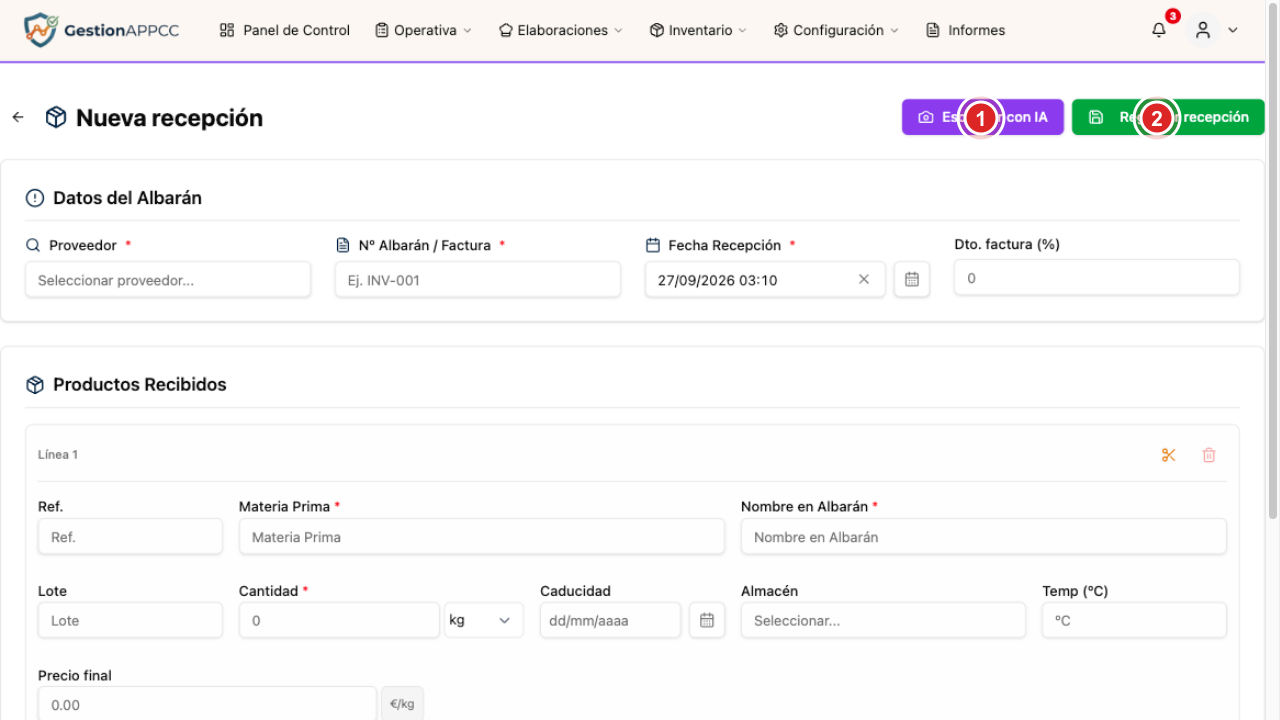Select a supplier in Proveedor field
The height and width of the screenshot is (720, 1280).
coord(168,280)
